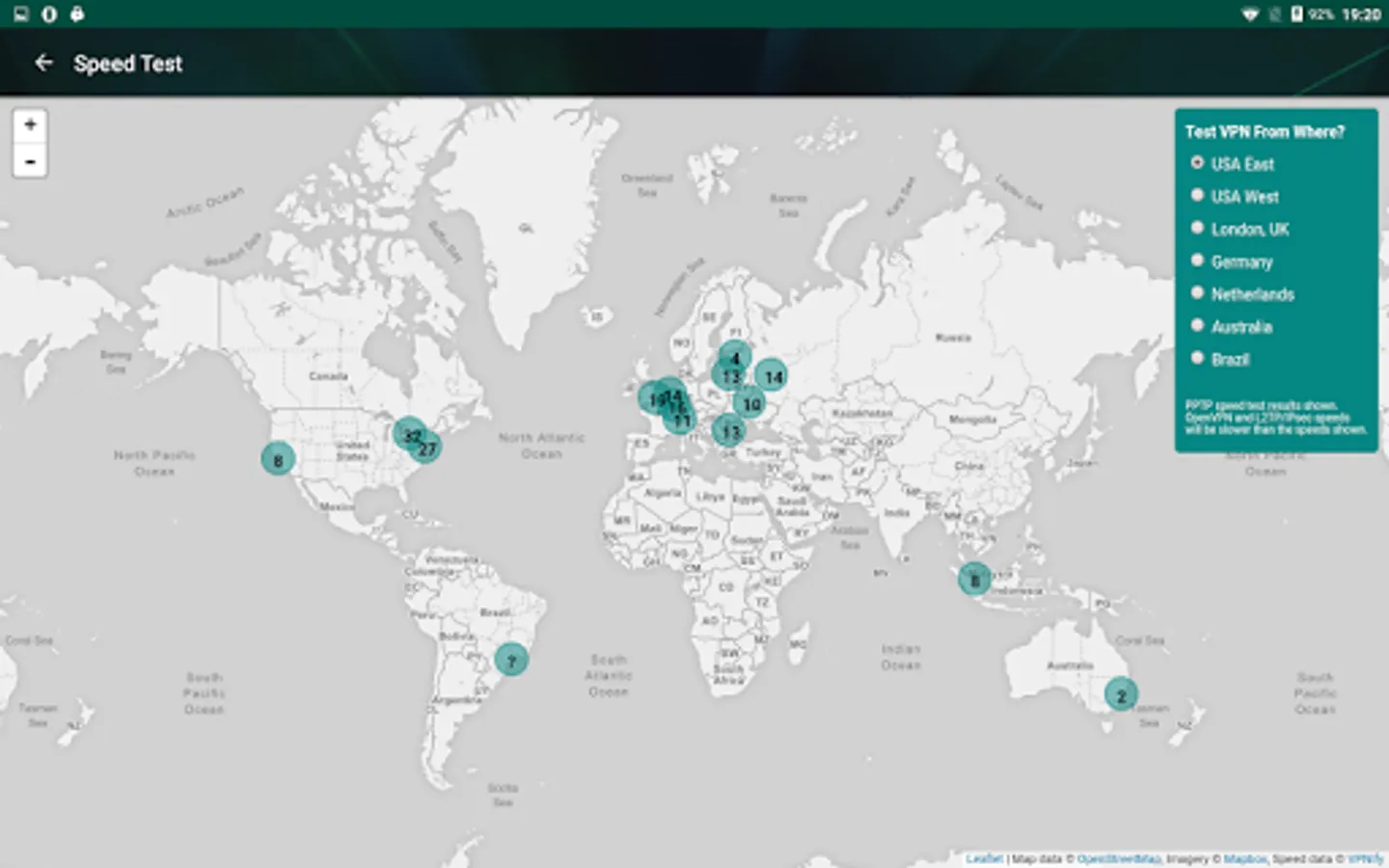
Task: Zoom out of the map
Action: pyautogui.click(x=30, y=160)
